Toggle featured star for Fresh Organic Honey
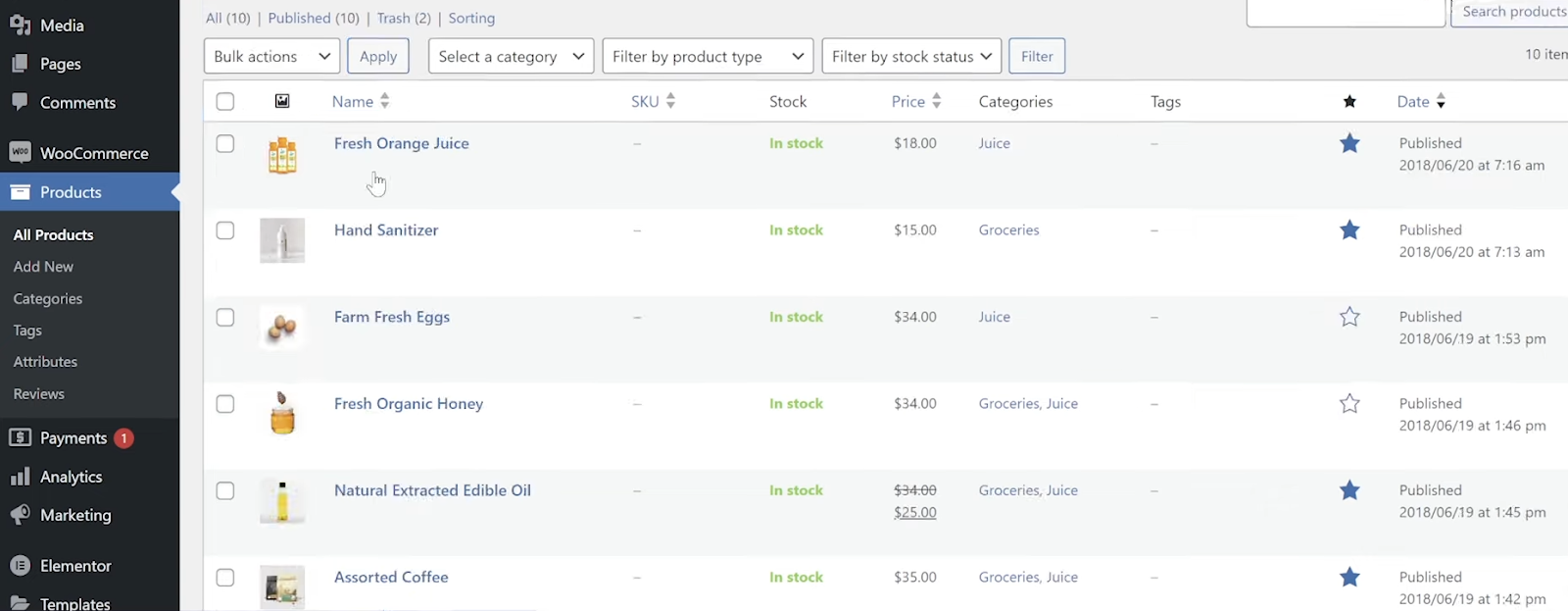Viewport: 1568px width, 611px height. (x=1349, y=403)
